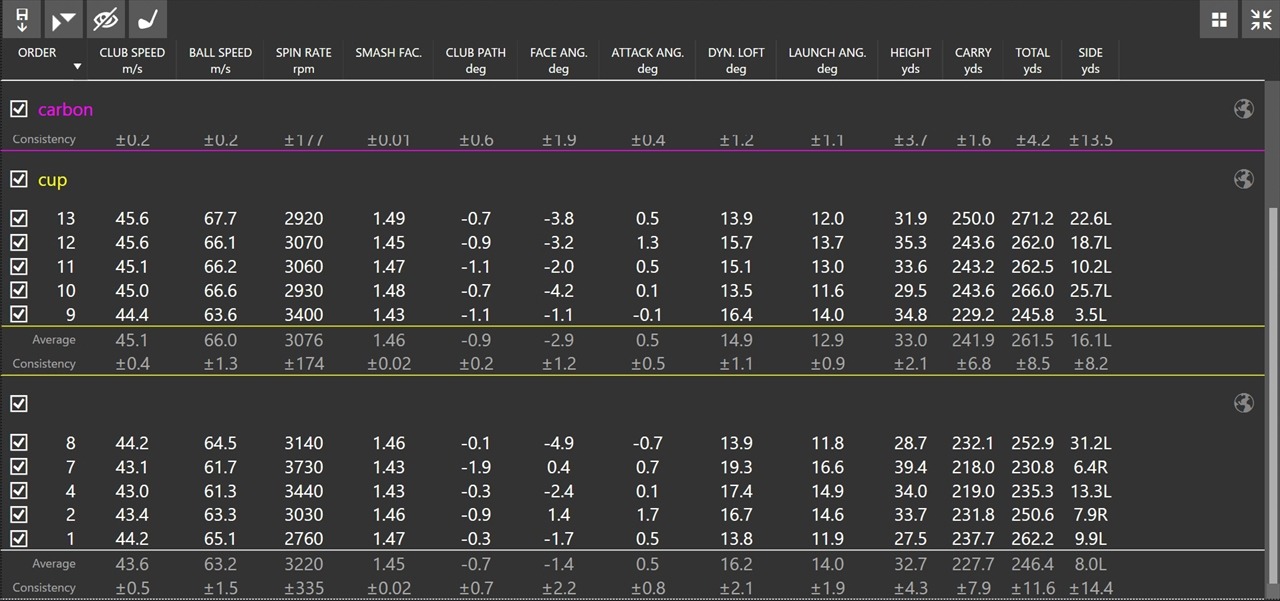
Task: Click the CARRY yds column header
Action: (973, 60)
